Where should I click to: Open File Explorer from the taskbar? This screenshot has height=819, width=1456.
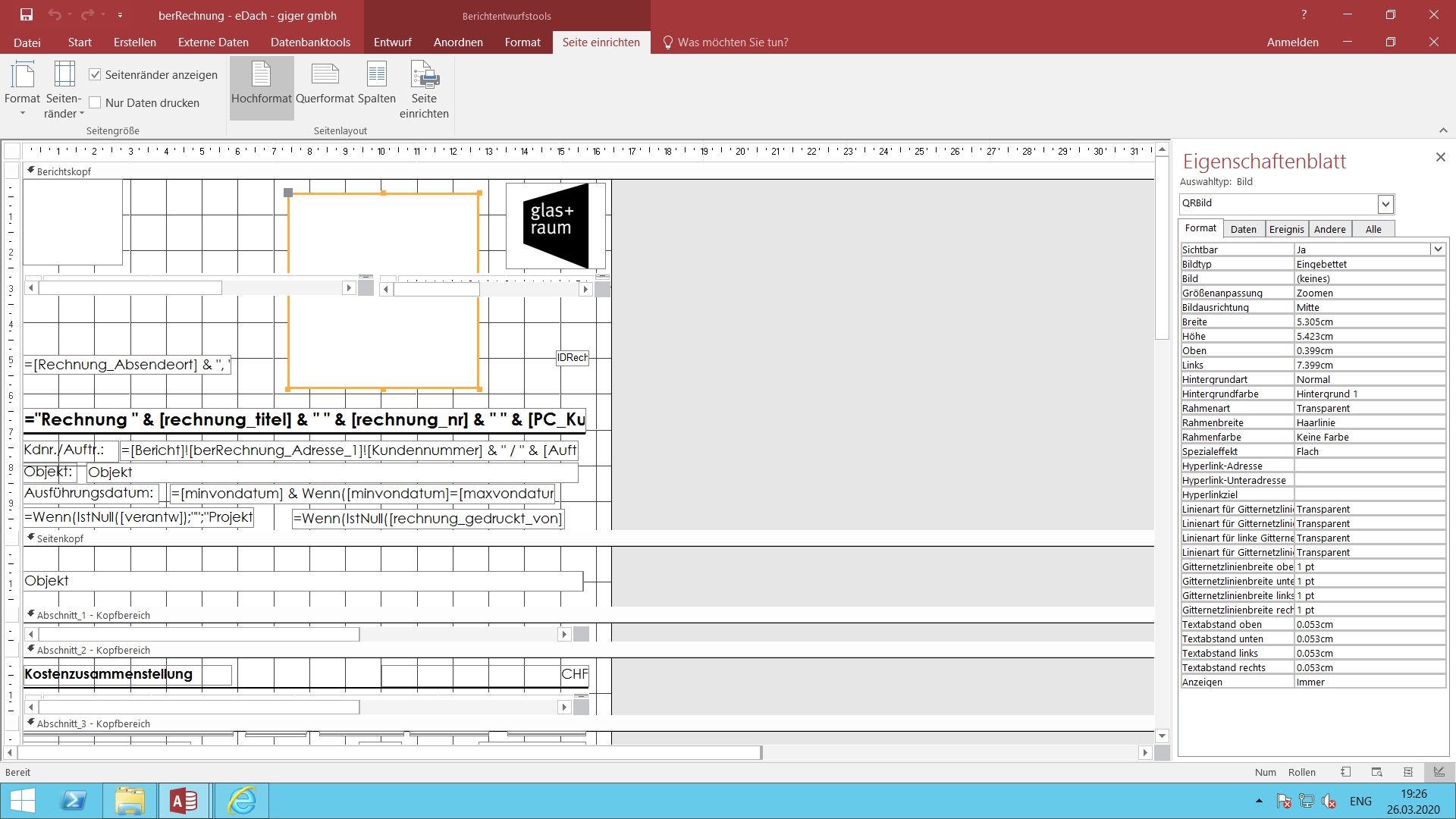tap(130, 801)
